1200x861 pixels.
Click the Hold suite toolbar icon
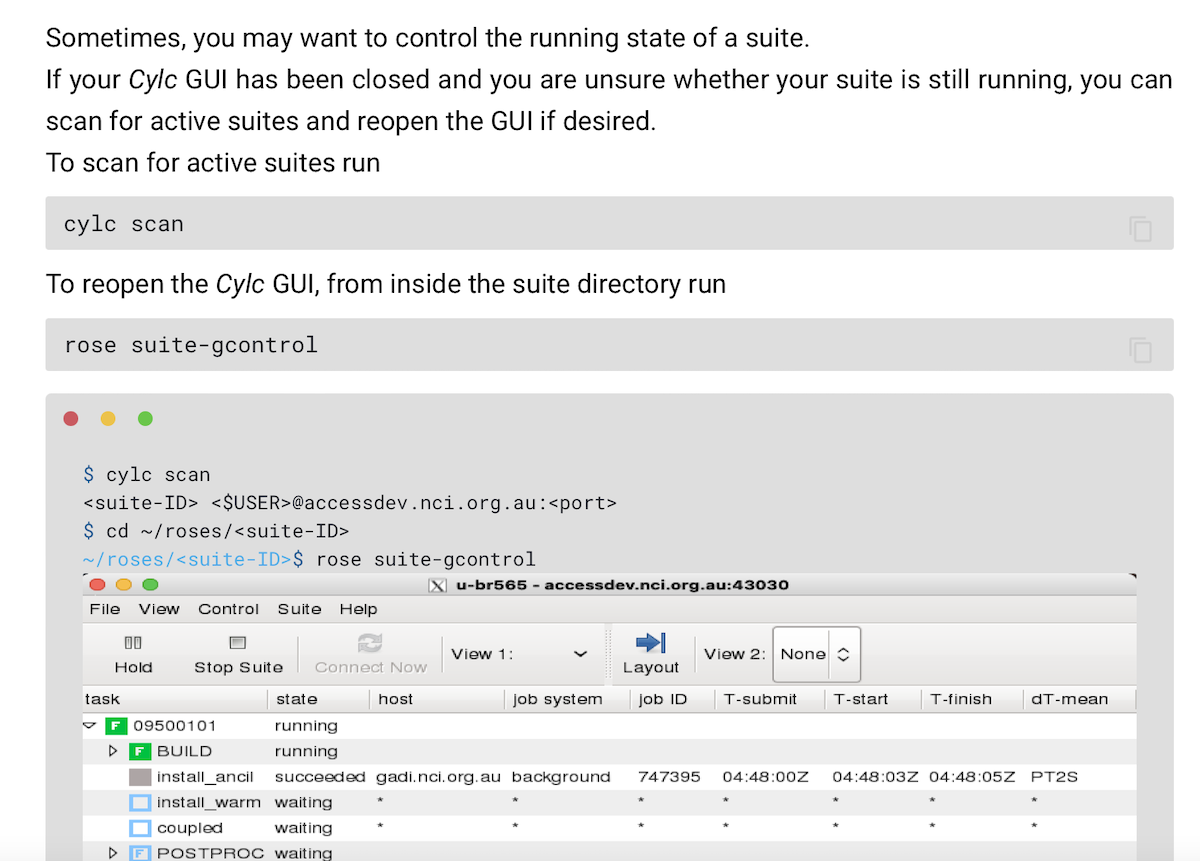pos(133,643)
